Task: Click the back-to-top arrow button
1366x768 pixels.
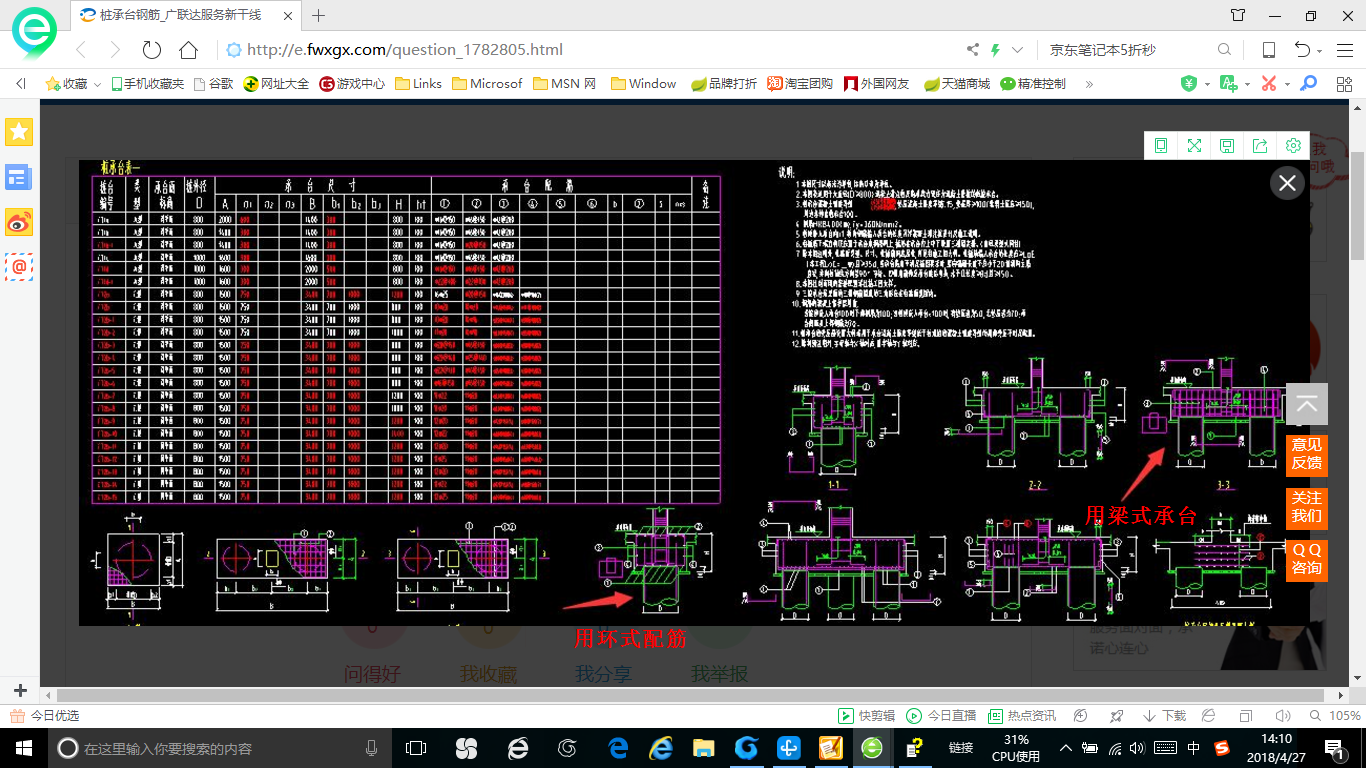Action: tap(1307, 404)
